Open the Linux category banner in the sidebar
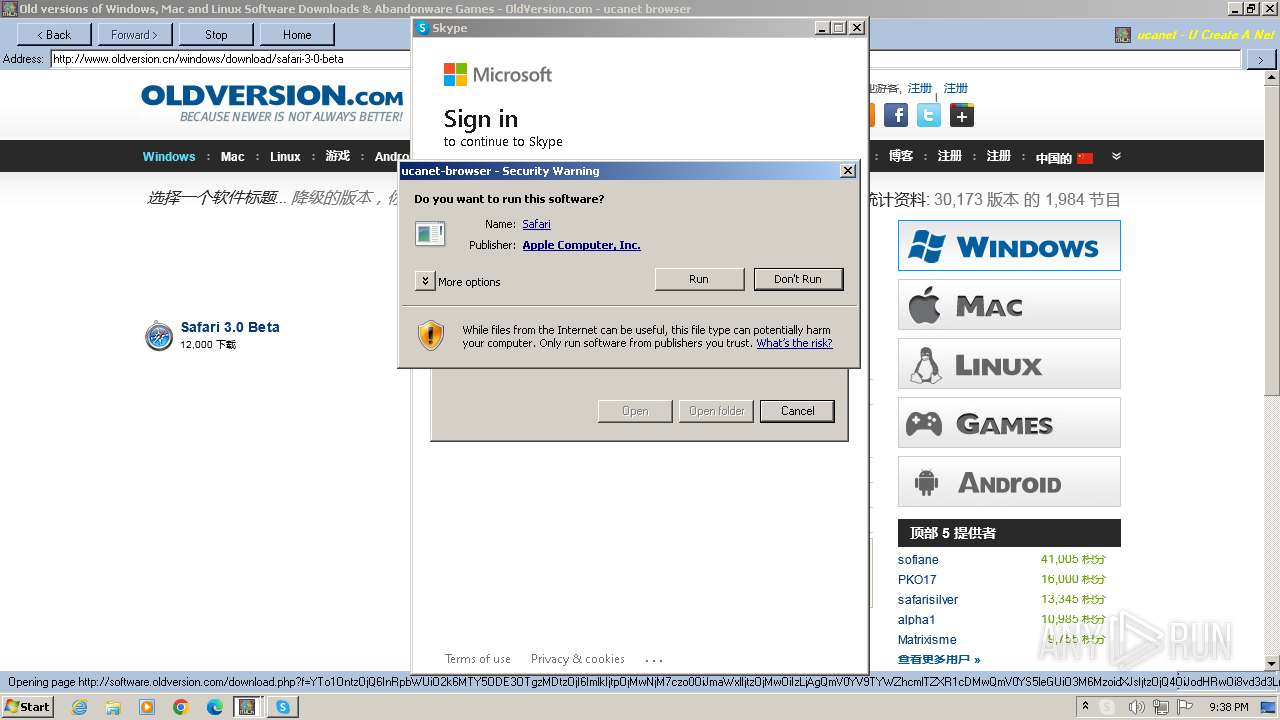 (1009, 364)
